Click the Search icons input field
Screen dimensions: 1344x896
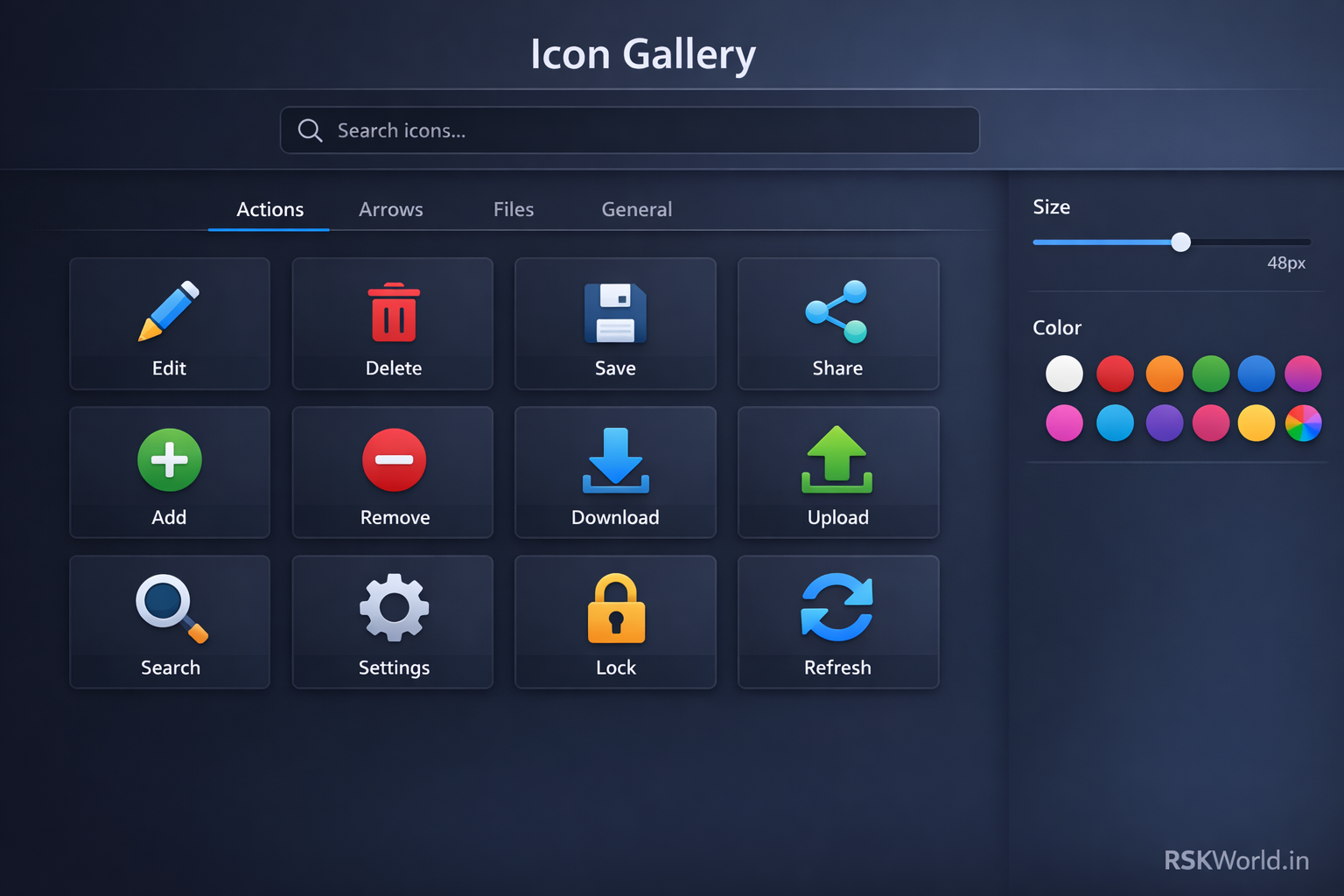[x=629, y=130]
